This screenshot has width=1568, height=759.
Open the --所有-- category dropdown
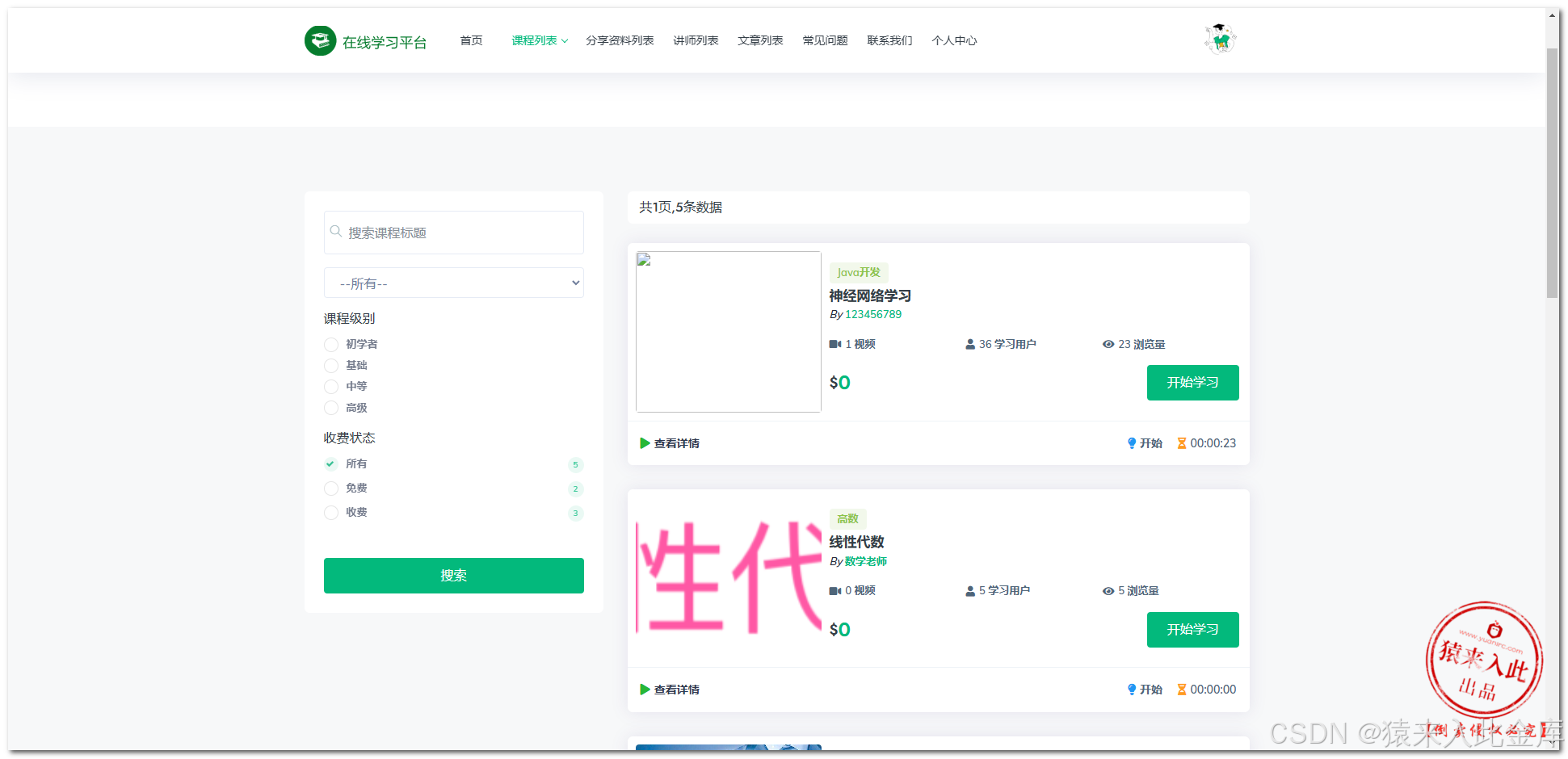point(453,283)
